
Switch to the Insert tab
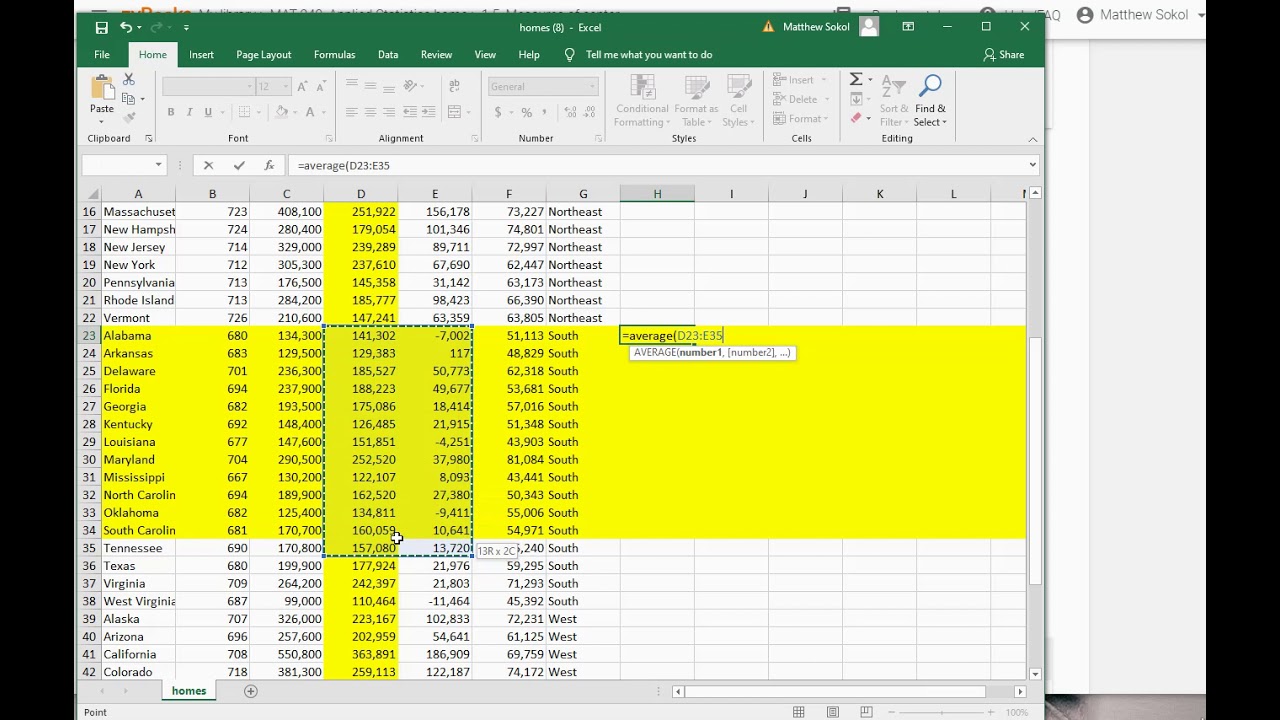click(x=201, y=55)
